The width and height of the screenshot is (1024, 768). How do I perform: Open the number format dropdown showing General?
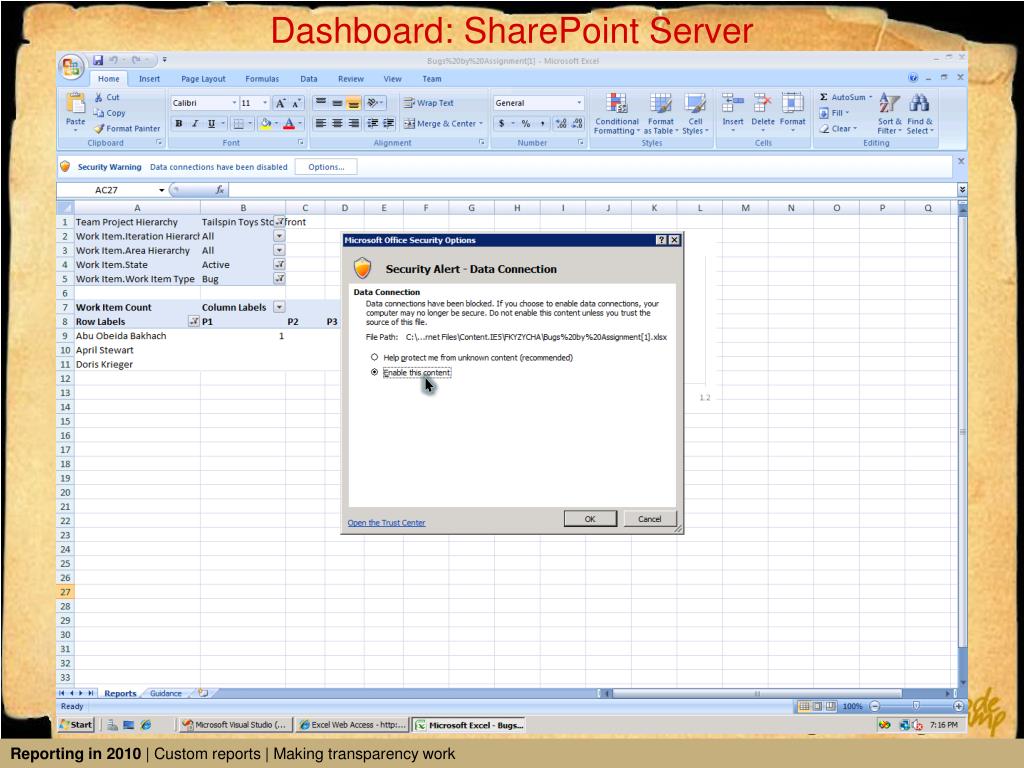click(x=579, y=103)
